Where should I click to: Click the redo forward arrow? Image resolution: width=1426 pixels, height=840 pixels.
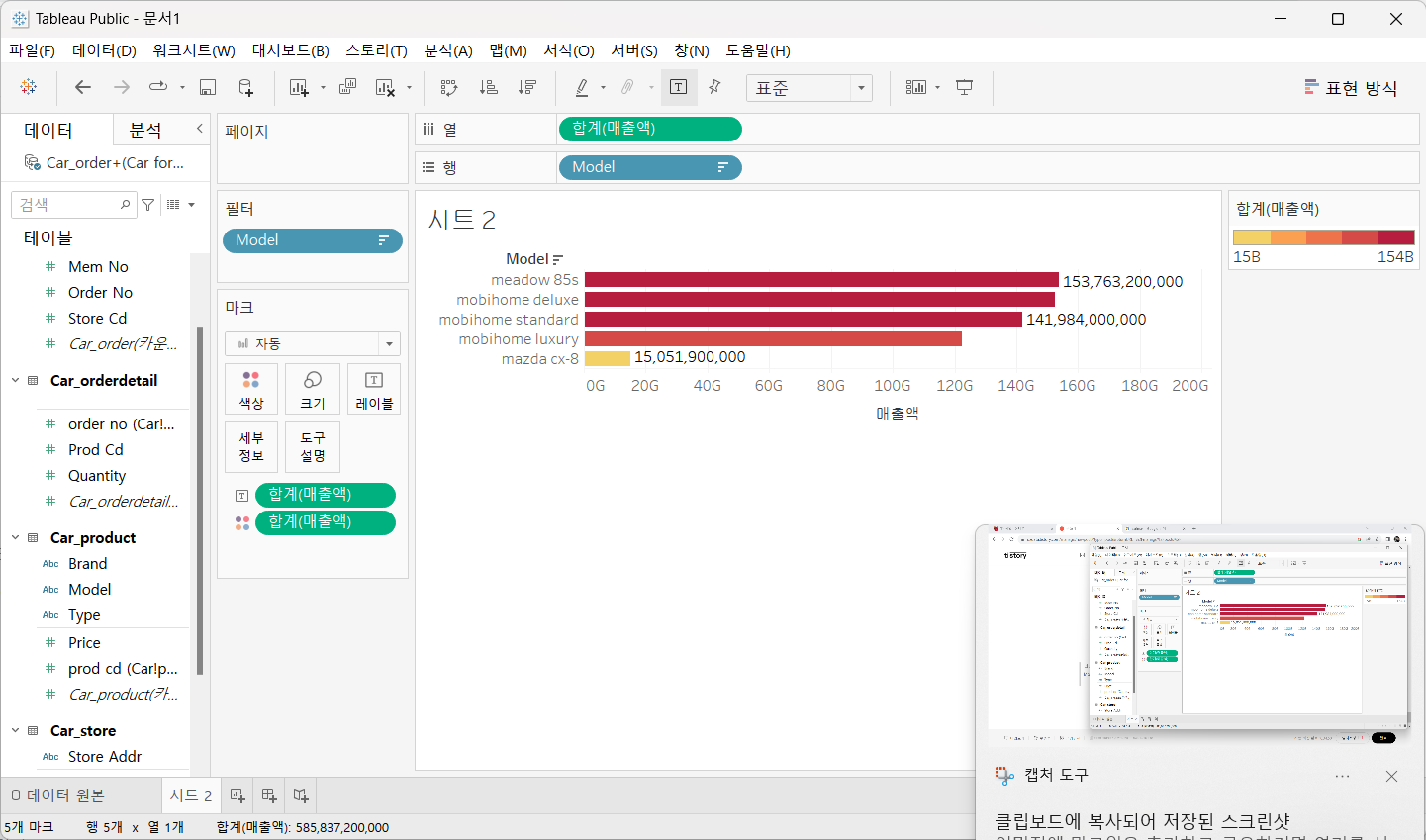[122, 87]
